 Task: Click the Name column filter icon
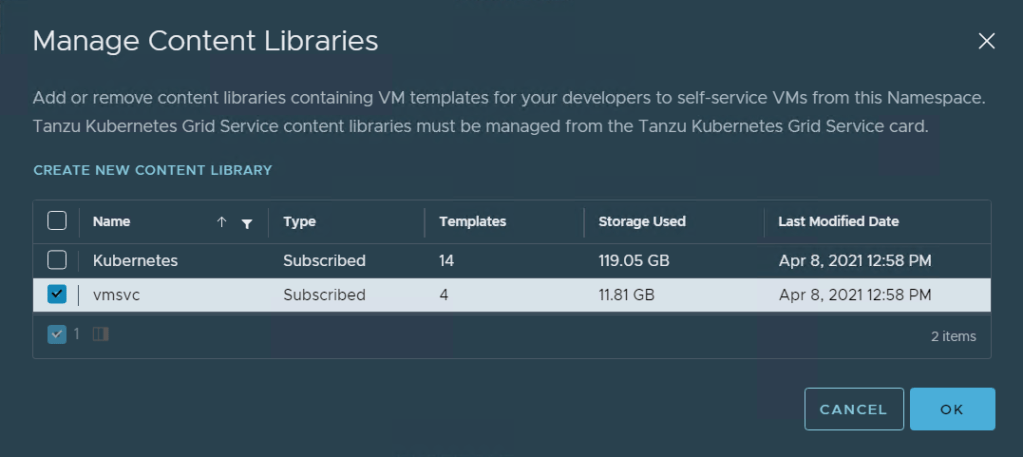tap(247, 223)
